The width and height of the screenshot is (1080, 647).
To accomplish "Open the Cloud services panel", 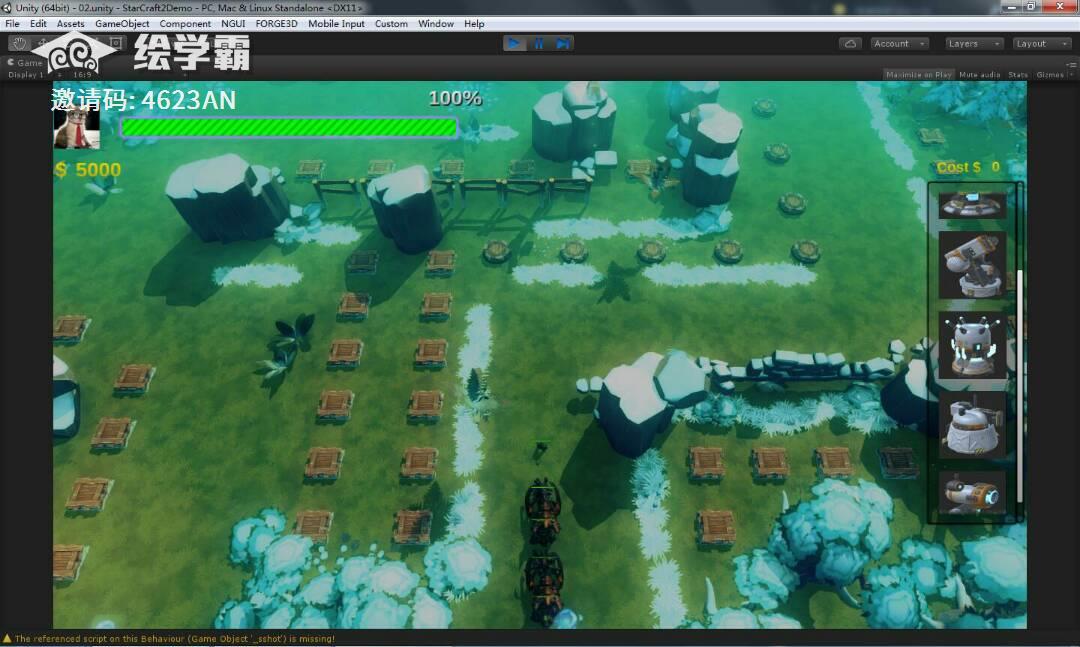I will [851, 43].
